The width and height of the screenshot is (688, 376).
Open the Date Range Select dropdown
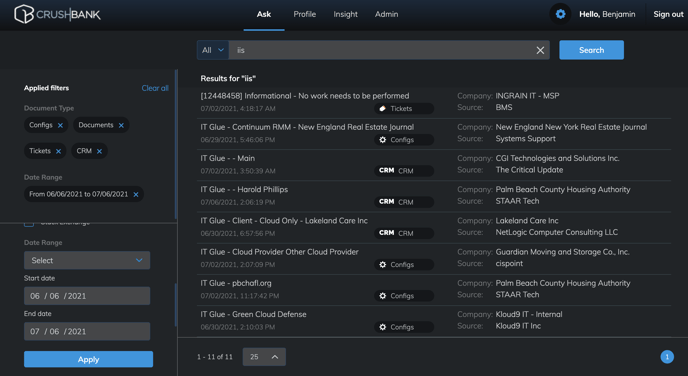[x=87, y=260]
